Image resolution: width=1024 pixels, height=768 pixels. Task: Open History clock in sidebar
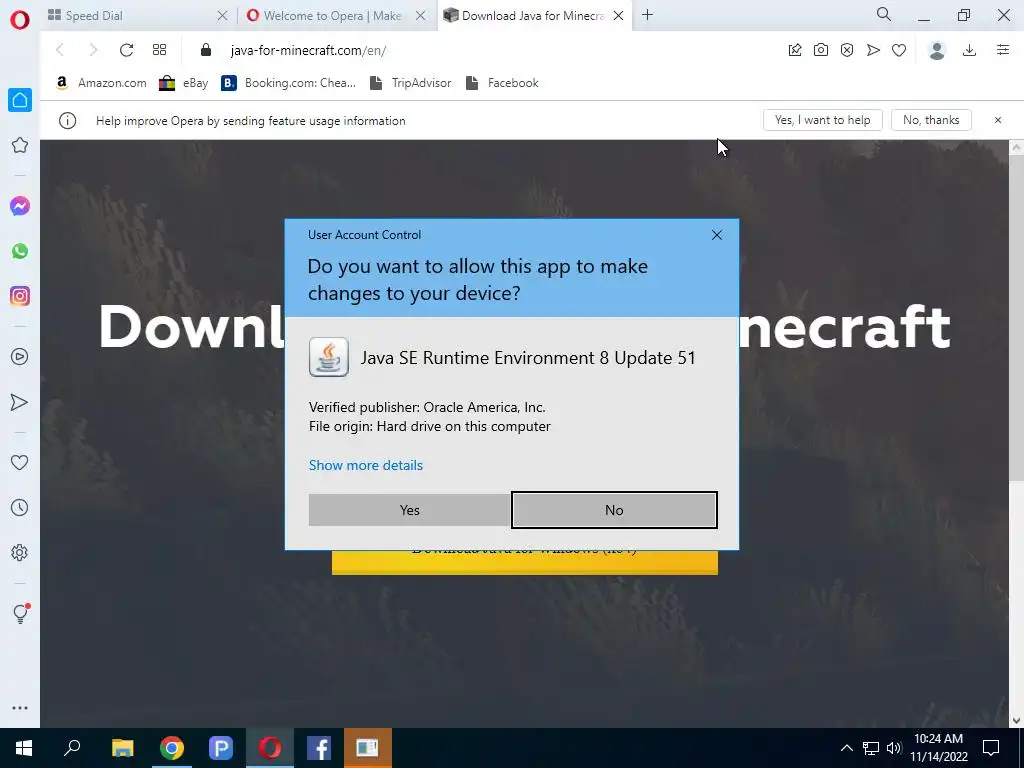pos(20,507)
